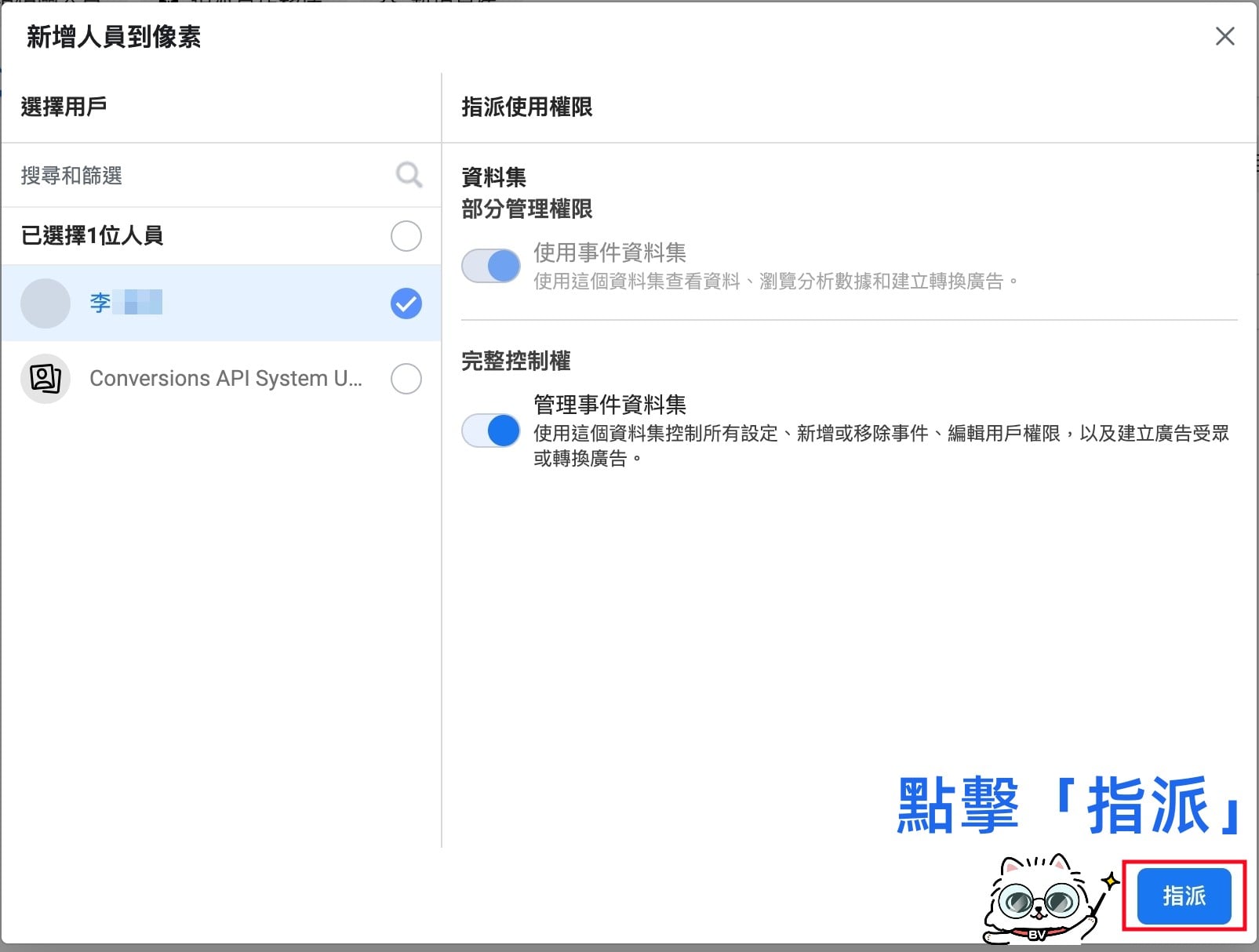Uncheck the selected user 李 checkmark

pyautogui.click(x=406, y=303)
